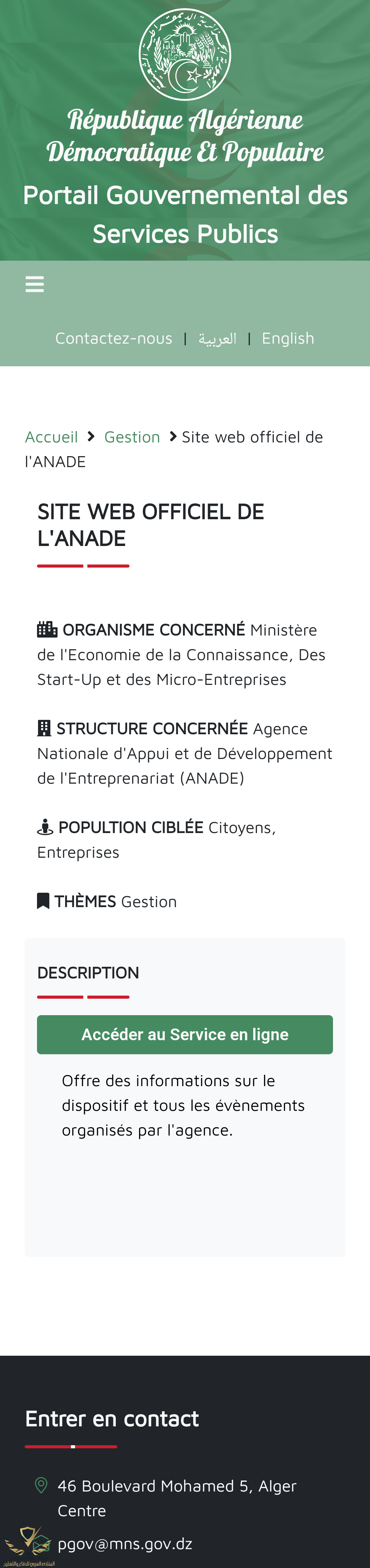Open the hamburger navigation menu

coord(35,284)
